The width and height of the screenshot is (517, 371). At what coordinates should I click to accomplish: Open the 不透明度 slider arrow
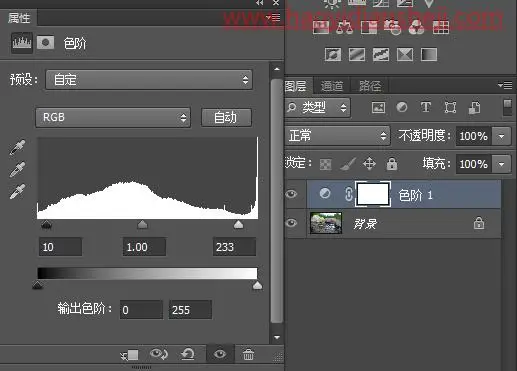click(x=502, y=136)
